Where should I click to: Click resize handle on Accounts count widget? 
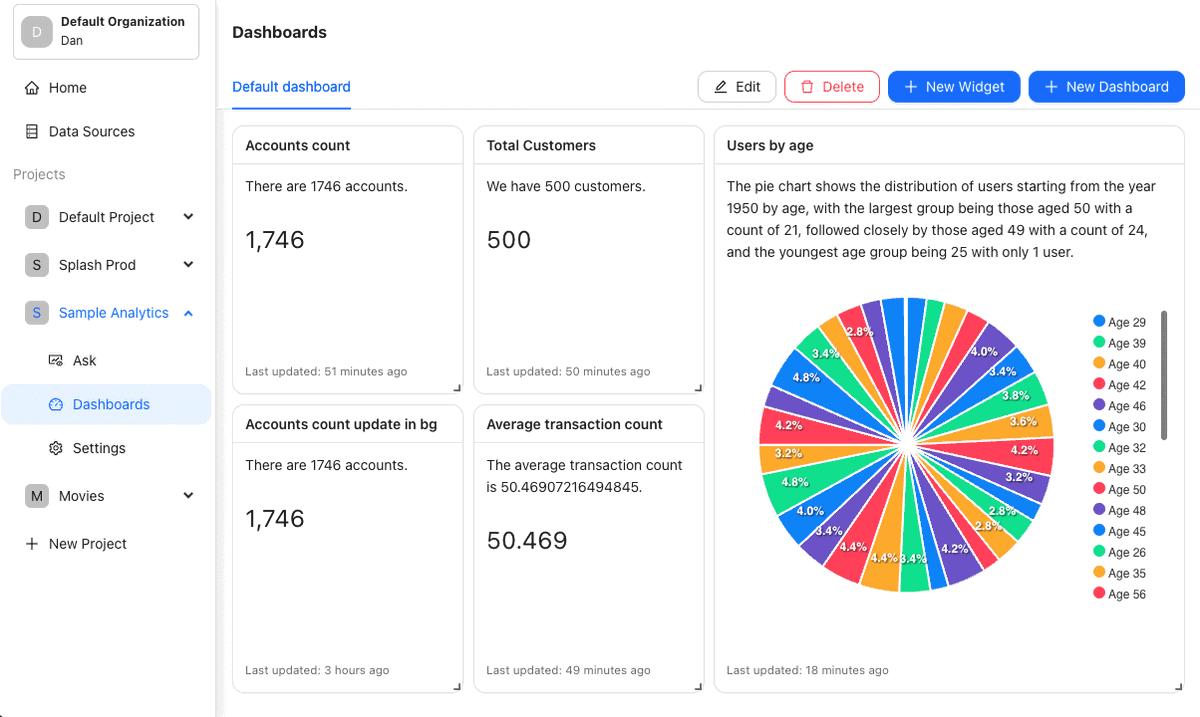(458, 388)
